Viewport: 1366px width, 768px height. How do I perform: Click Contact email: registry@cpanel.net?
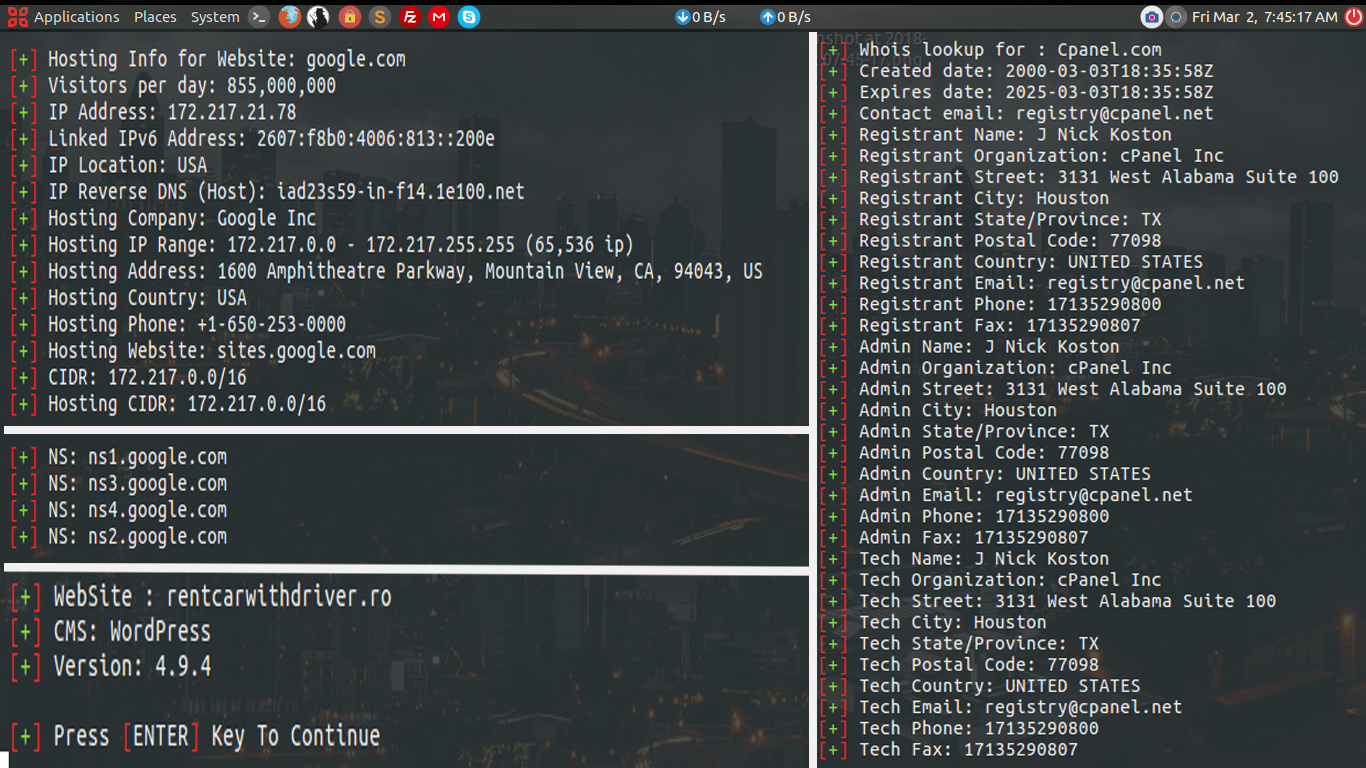pos(1017,113)
